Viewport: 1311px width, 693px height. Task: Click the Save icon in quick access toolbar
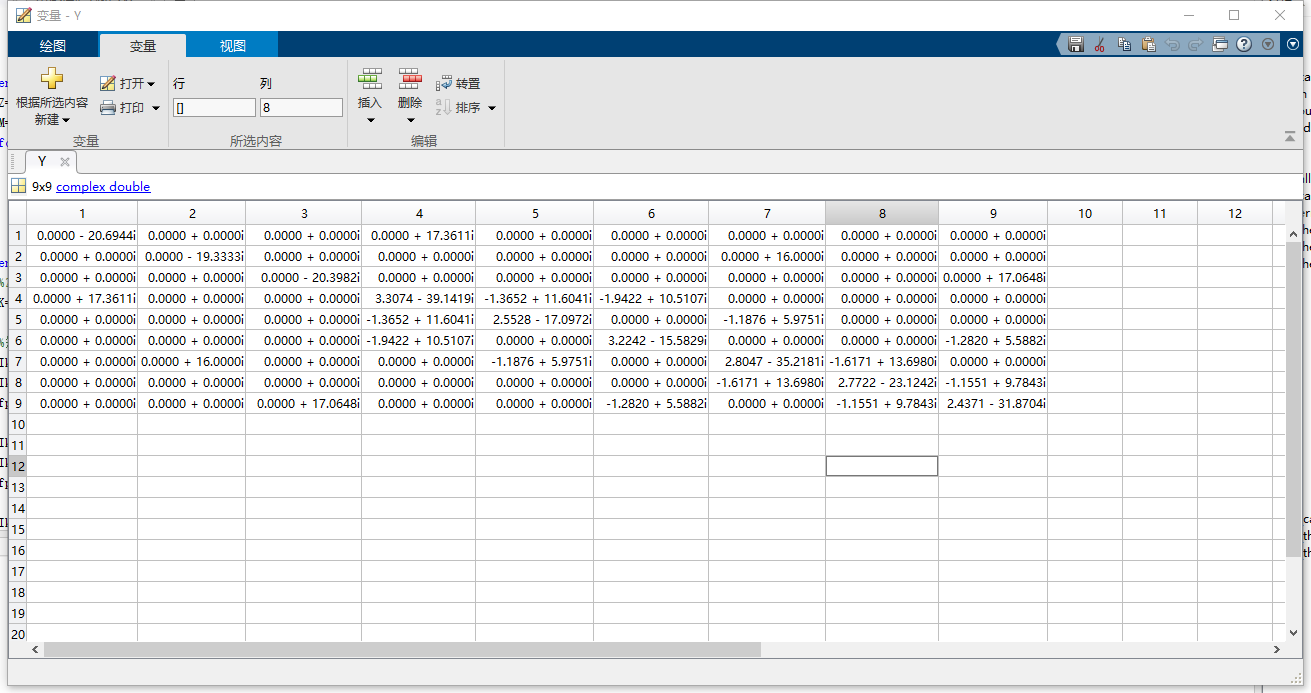pyautogui.click(x=1076, y=44)
